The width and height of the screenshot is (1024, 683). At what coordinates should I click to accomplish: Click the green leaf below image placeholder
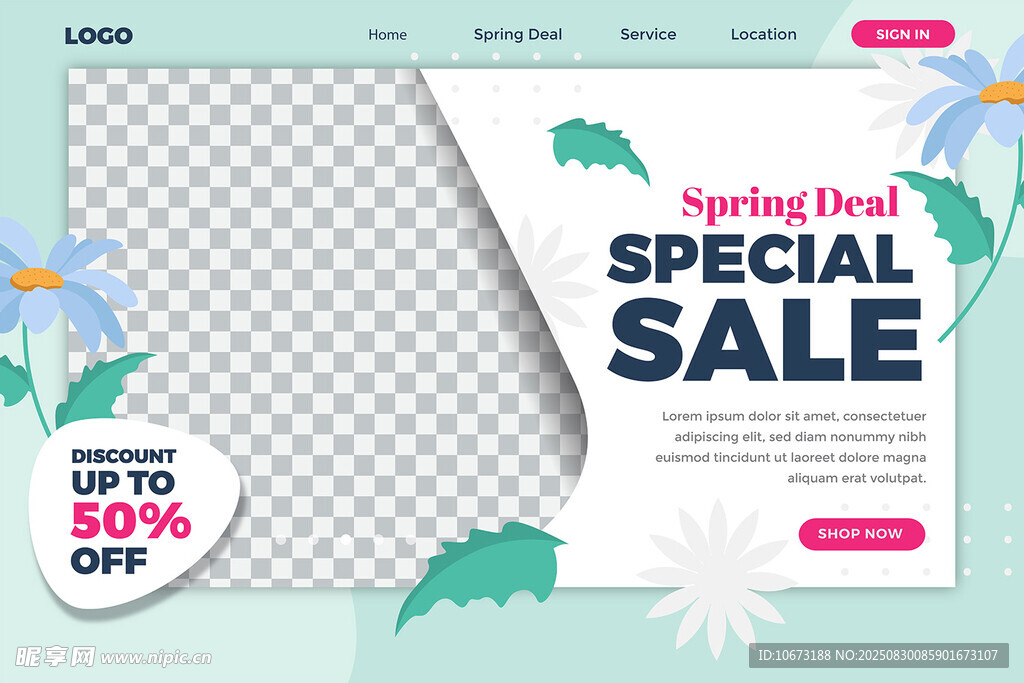(x=480, y=575)
